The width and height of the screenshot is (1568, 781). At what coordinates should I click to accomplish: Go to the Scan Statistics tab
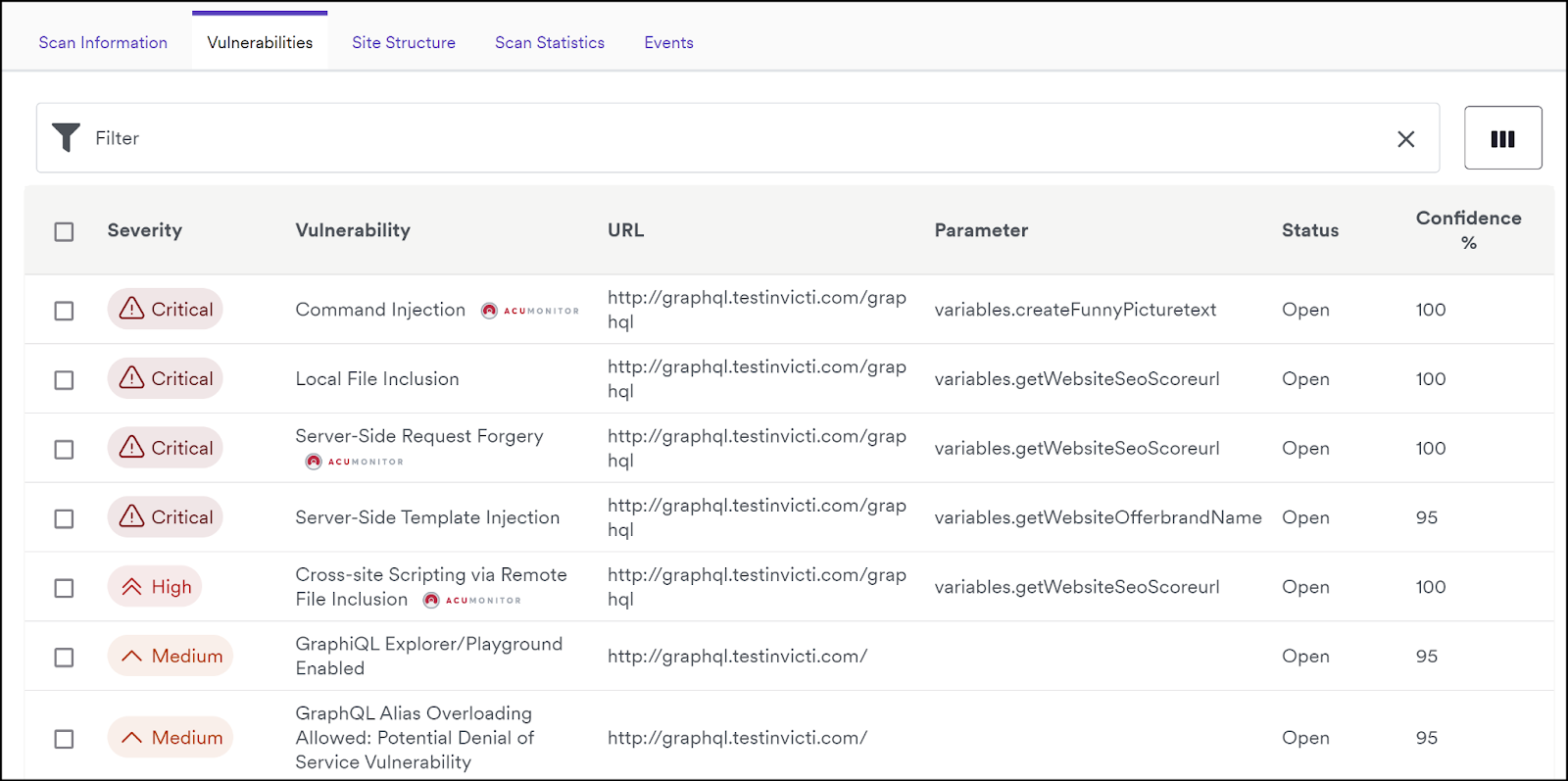[x=550, y=43]
